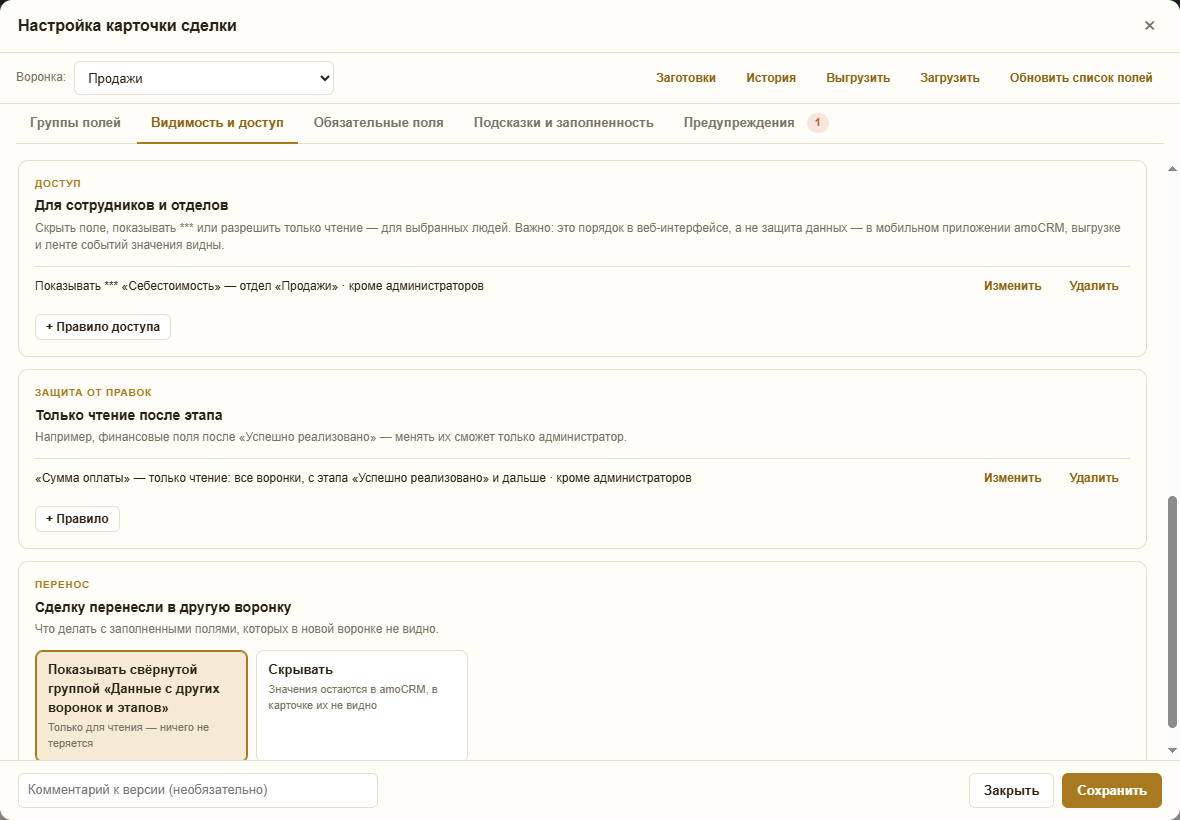Click the Выгрузить link
The image size is (1180, 820).
[858, 78]
